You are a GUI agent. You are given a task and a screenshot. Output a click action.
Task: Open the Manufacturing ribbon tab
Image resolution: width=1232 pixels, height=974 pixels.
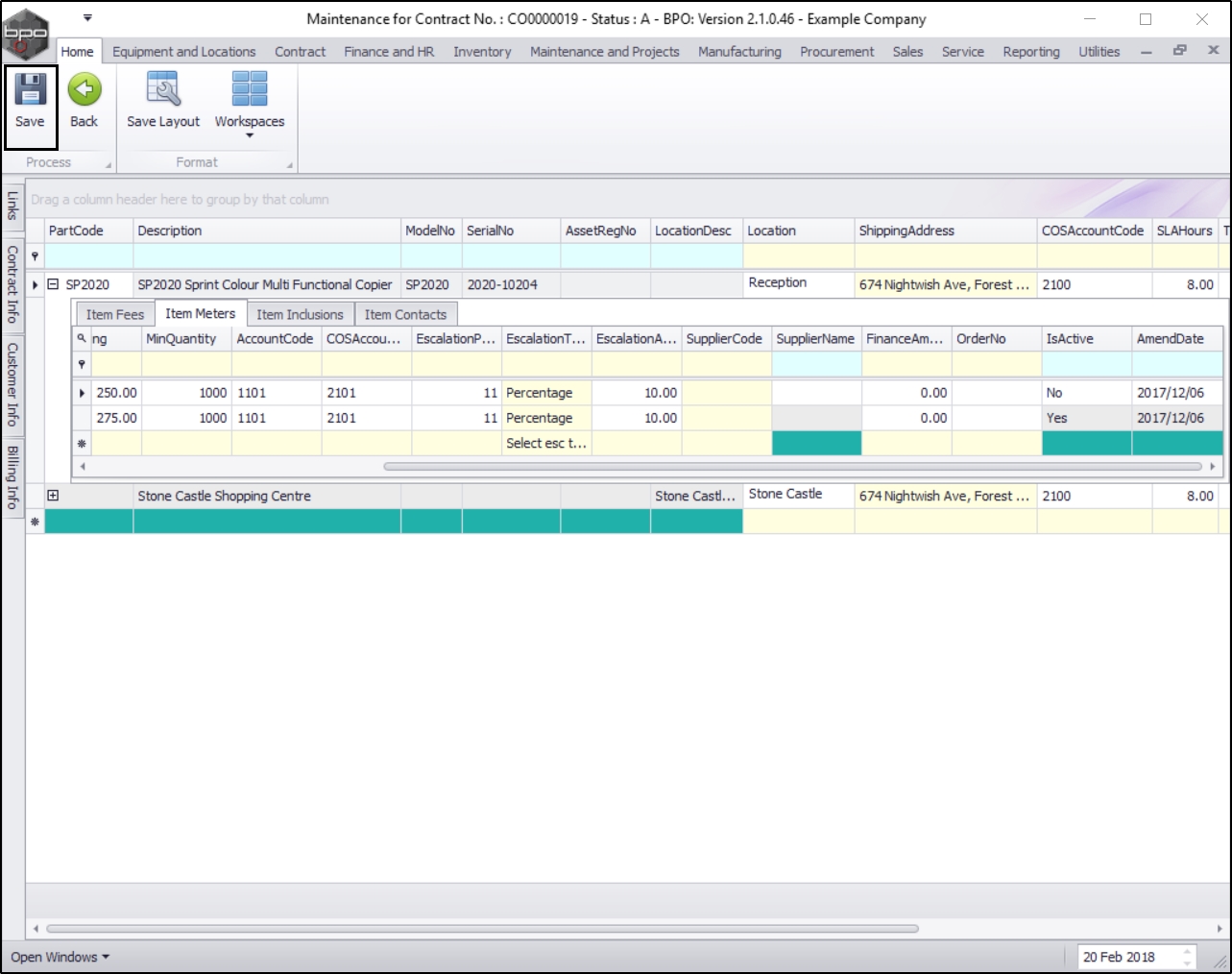pos(739,52)
